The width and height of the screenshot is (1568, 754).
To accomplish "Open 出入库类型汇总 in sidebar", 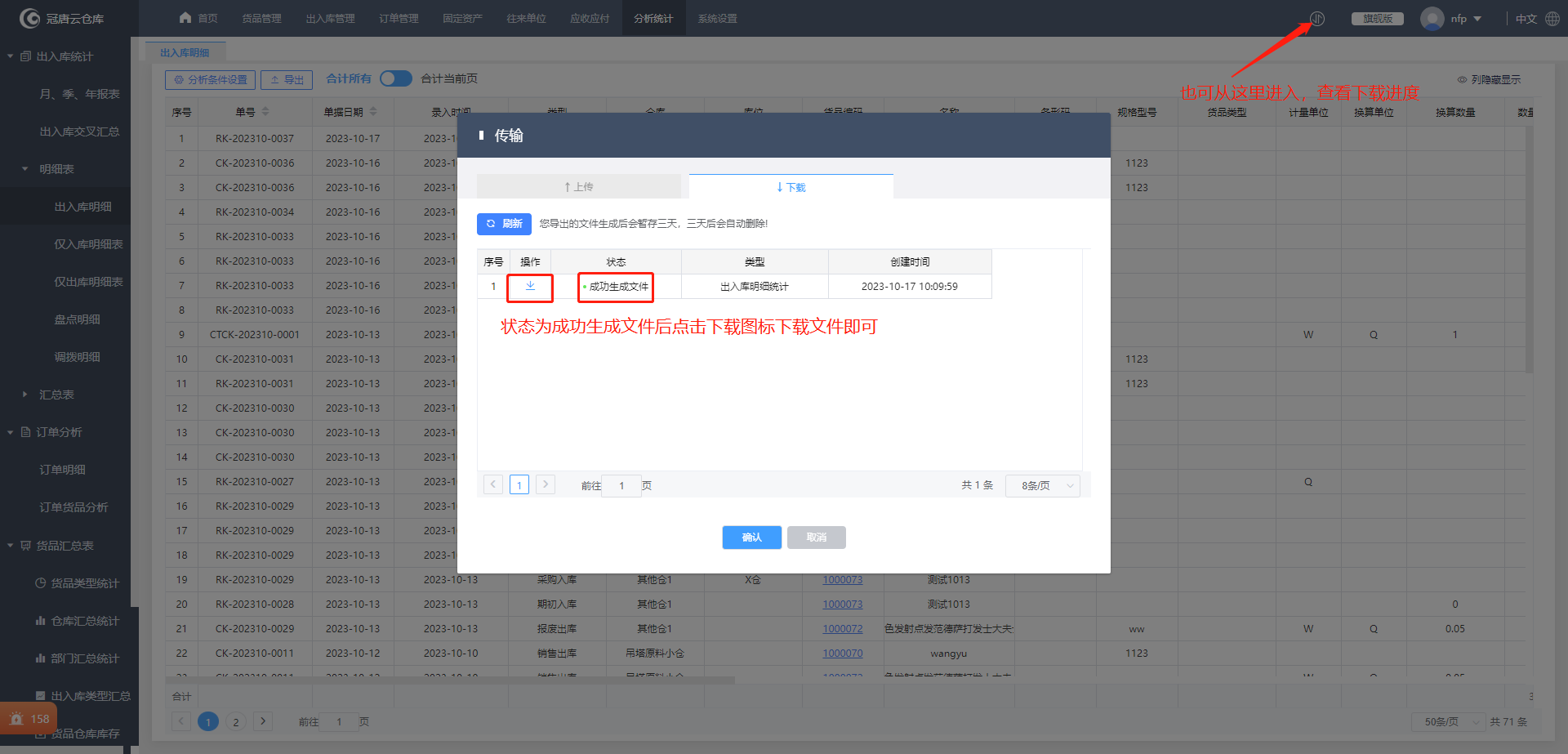I will coord(83,696).
